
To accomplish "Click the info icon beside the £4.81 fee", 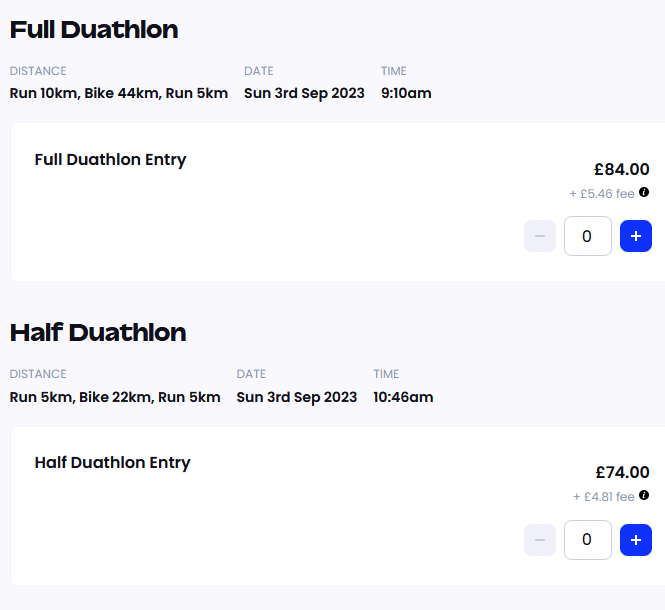I will pyautogui.click(x=644, y=495).
